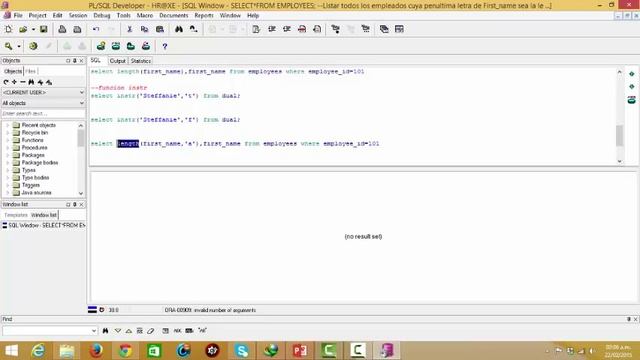
Task: Click the Open file folder icon
Action: point(23,29)
